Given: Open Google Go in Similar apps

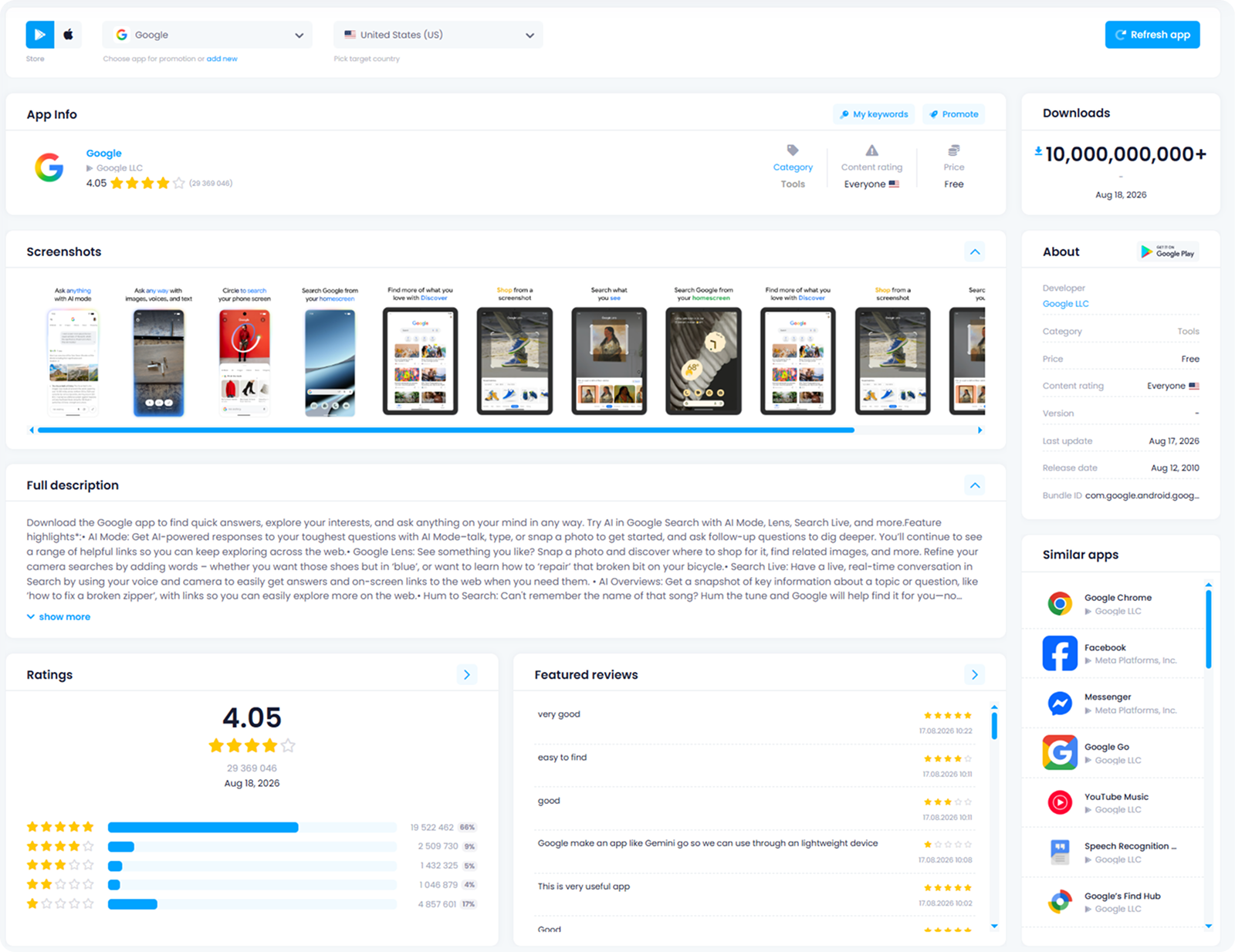Looking at the screenshot, I should (1112, 753).
